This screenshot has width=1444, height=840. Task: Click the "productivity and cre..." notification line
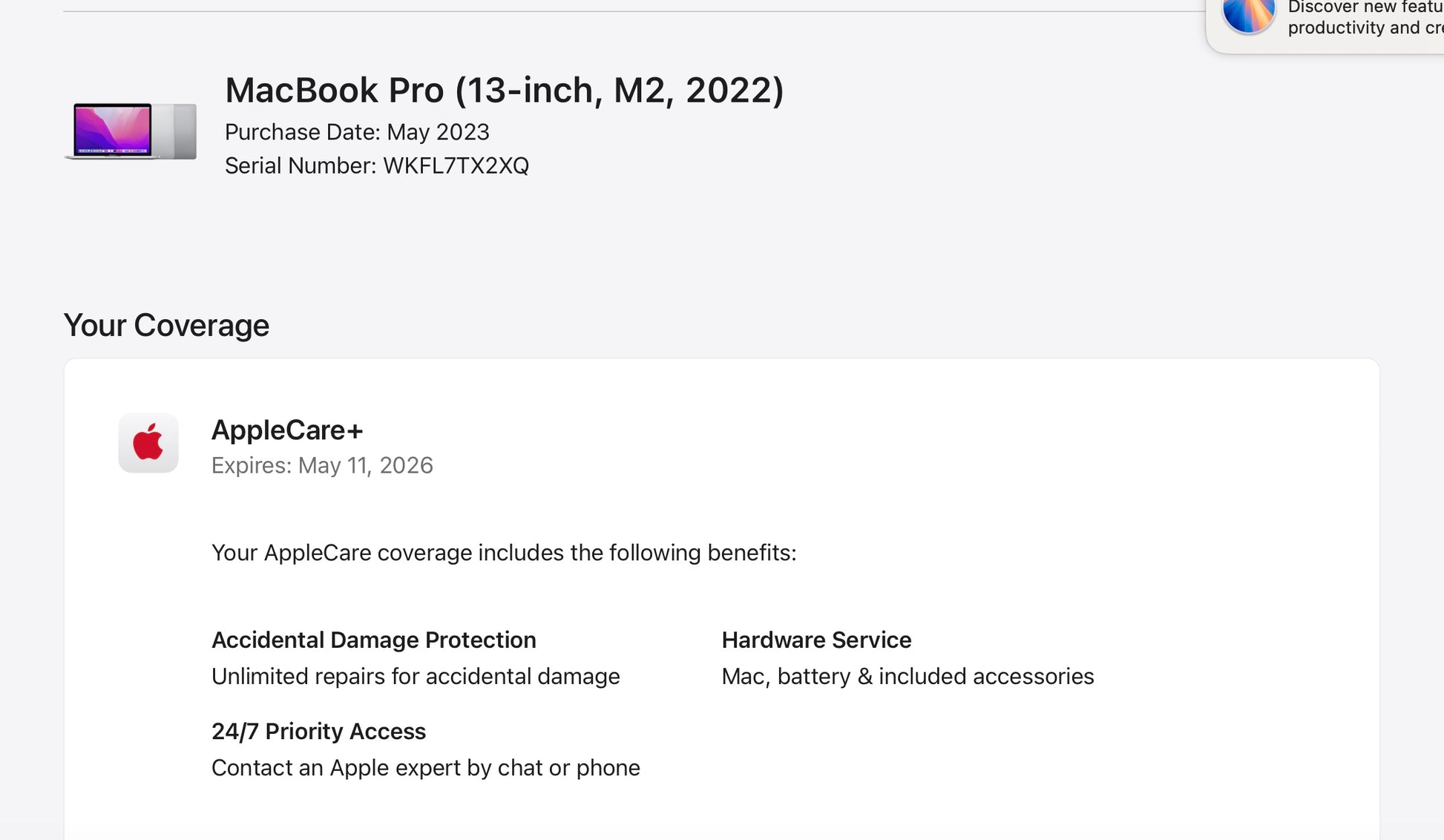(x=1364, y=28)
